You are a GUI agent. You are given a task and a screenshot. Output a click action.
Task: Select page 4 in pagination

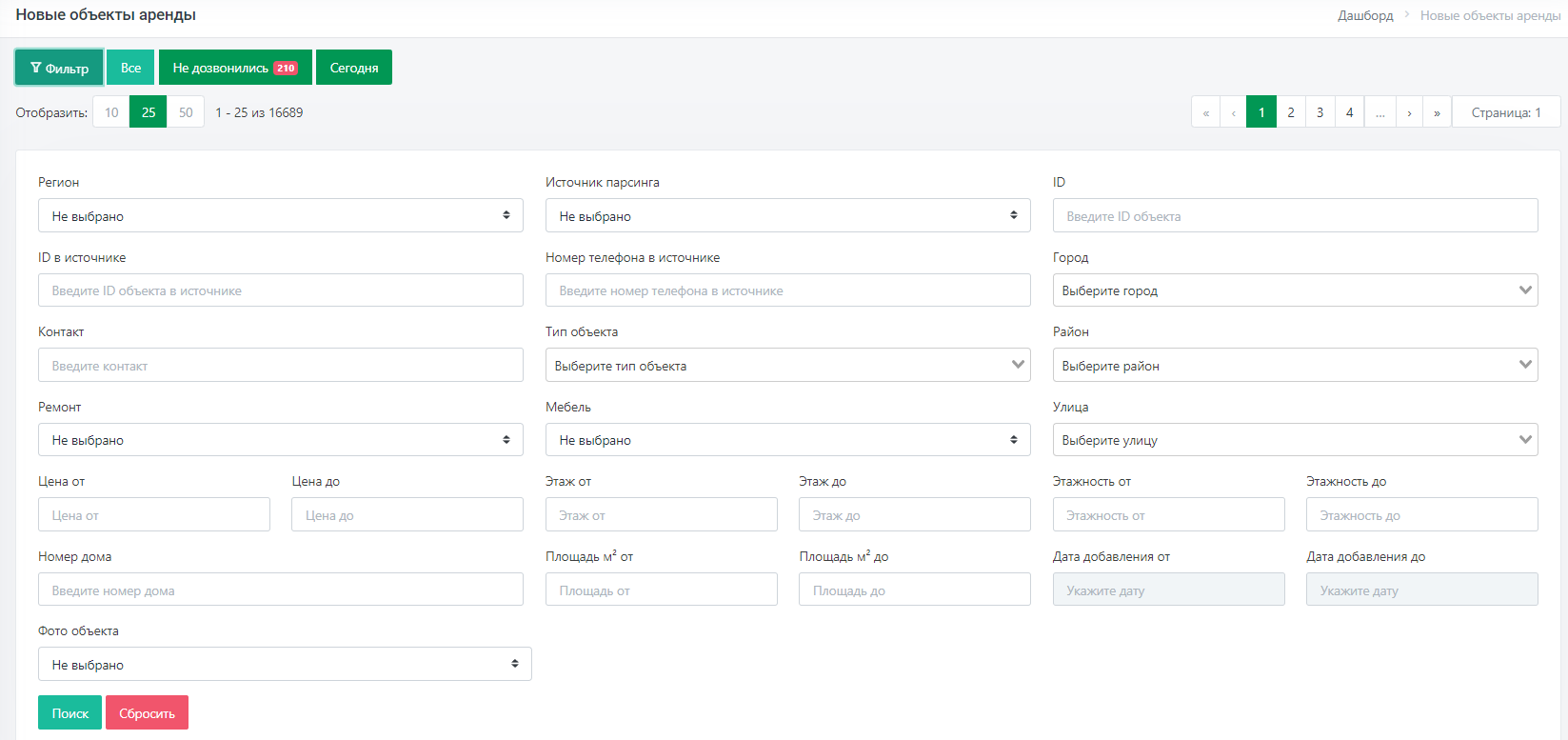coord(1350,112)
